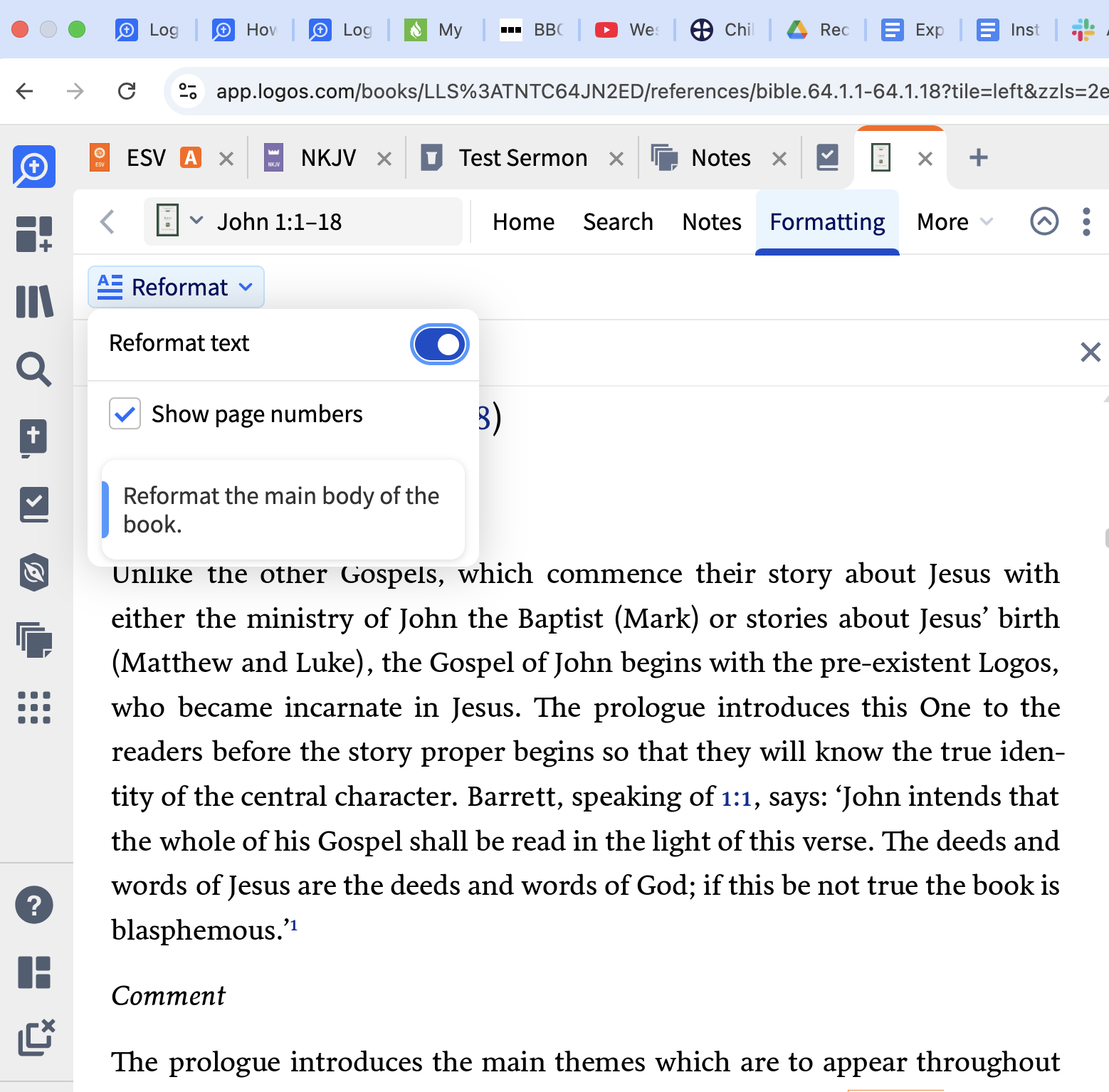The width and height of the screenshot is (1109, 1092).
Task: Open the Bible book icon in sidebar
Action: coord(33,438)
